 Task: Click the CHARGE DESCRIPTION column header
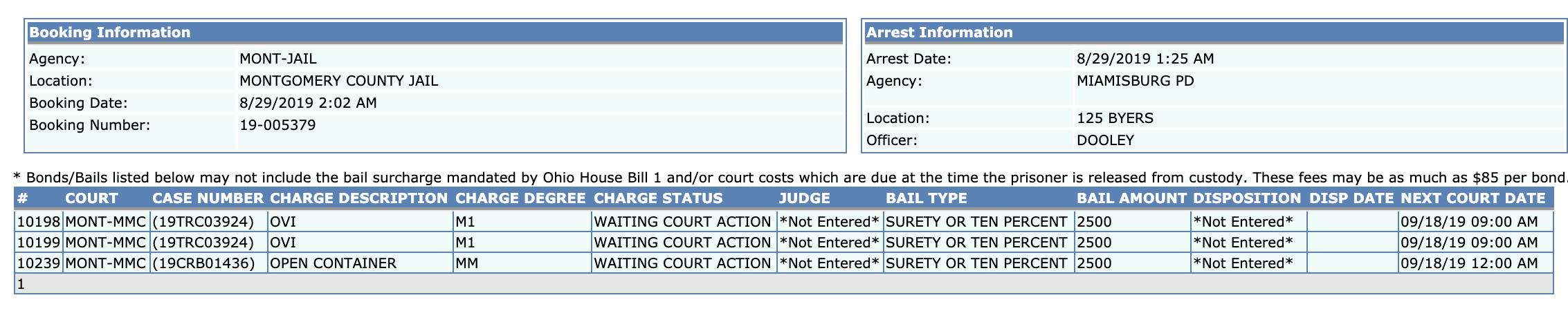tap(358, 198)
